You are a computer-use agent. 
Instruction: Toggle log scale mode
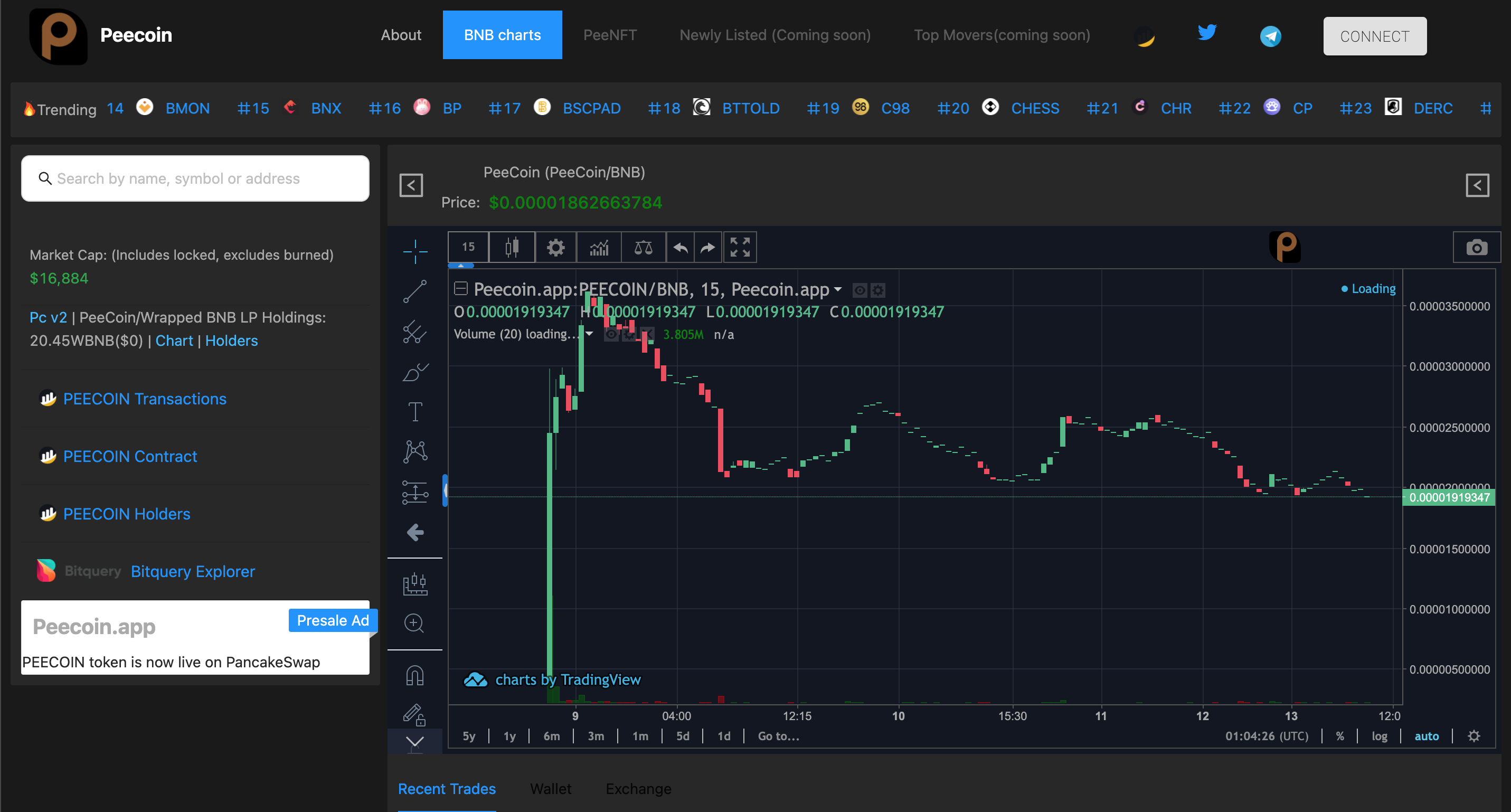tap(1379, 736)
